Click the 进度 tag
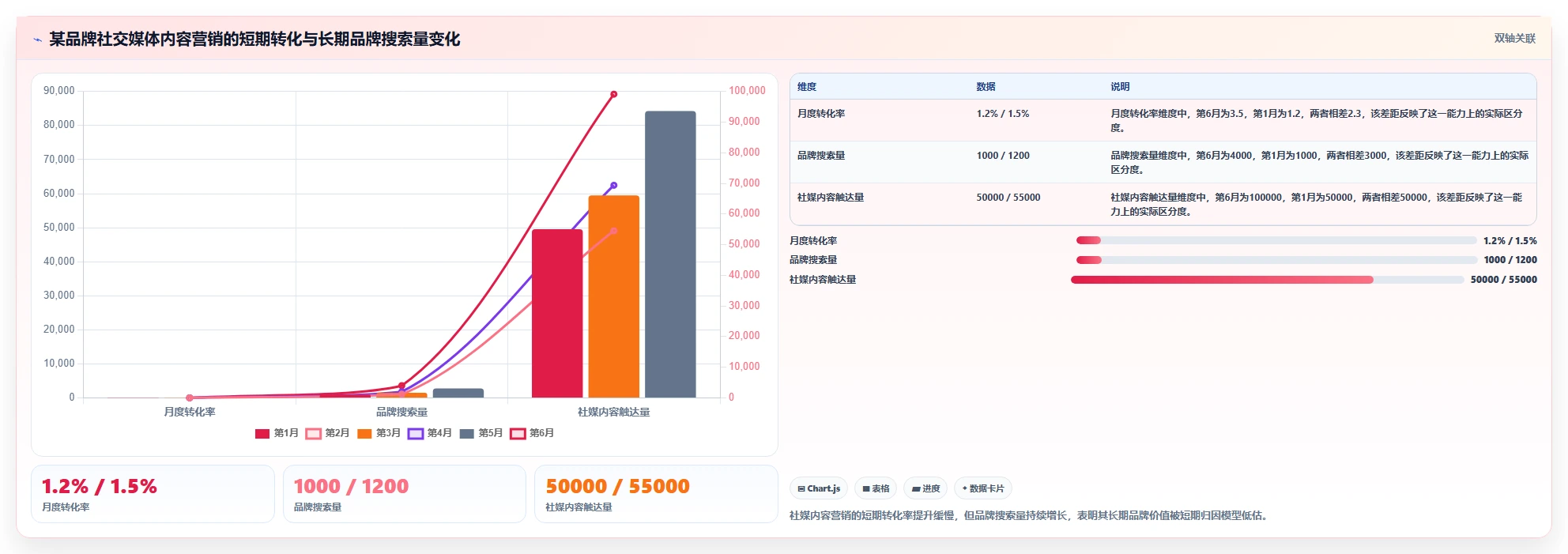 (925, 488)
